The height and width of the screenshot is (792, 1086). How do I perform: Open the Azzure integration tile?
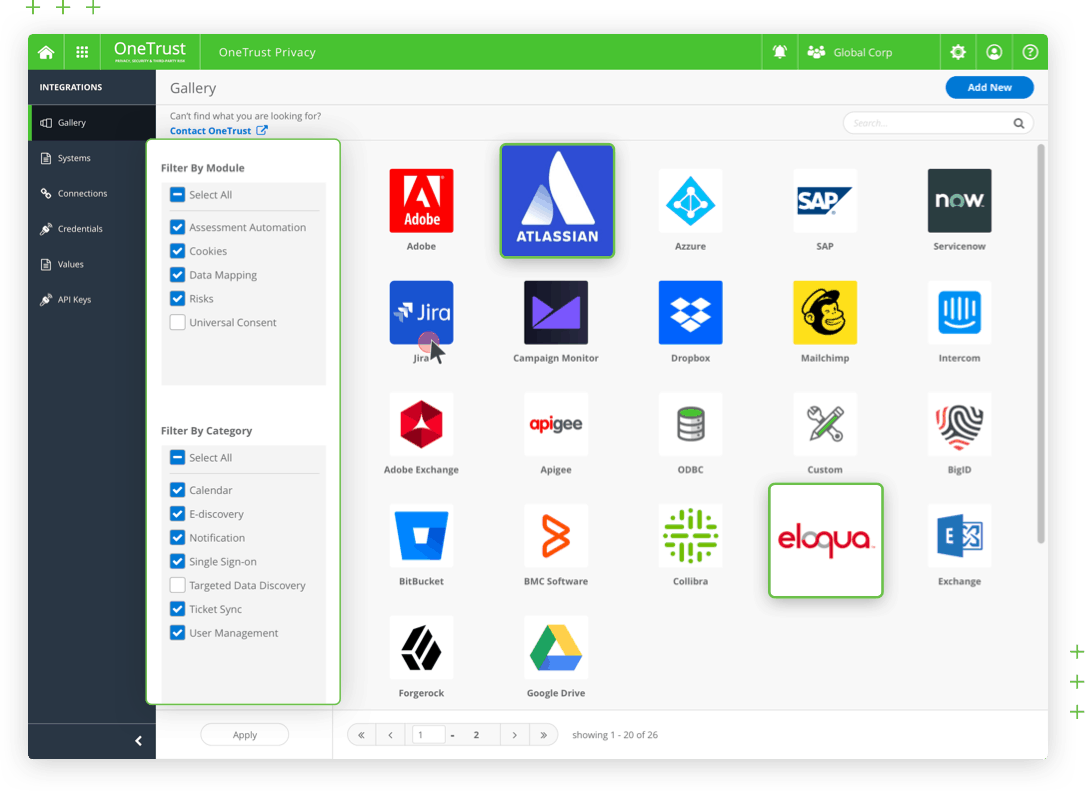pyautogui.click(x=690, y=201)
